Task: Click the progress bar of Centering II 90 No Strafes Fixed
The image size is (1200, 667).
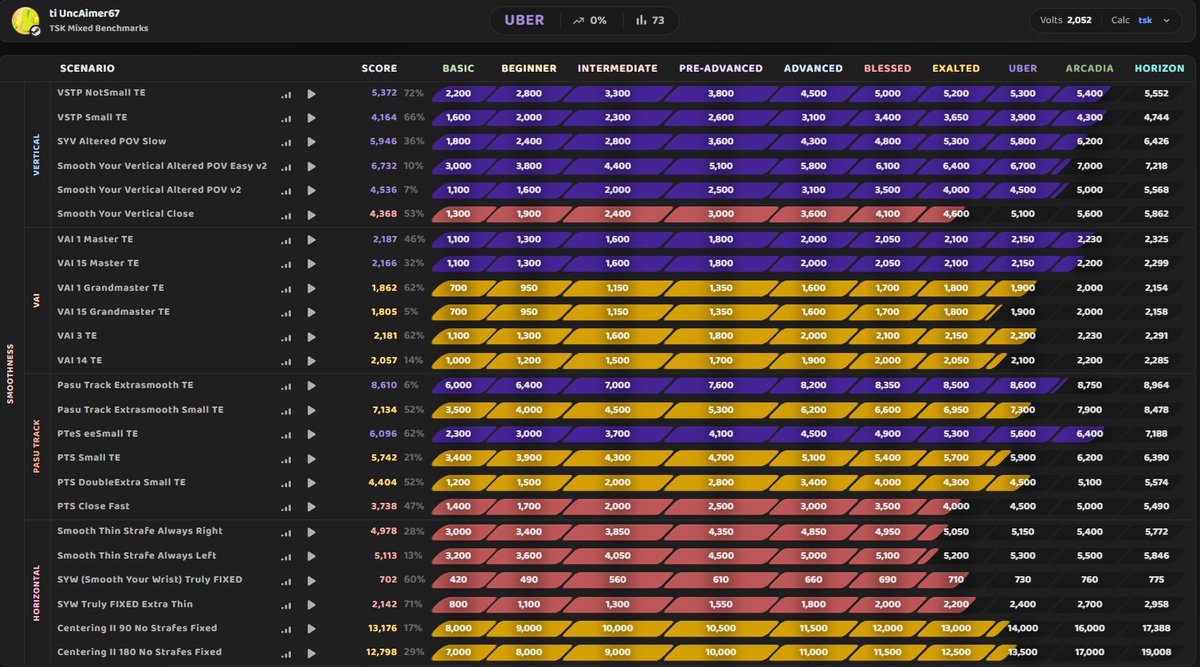Action: (720, 628)
